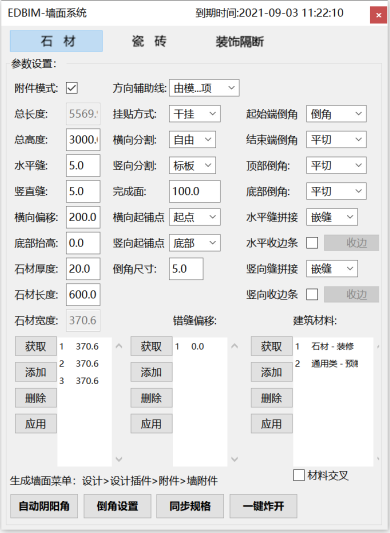Click 获取 under 错缝偏移
Viewport: 390px width, 533px height.
point(151,346)
